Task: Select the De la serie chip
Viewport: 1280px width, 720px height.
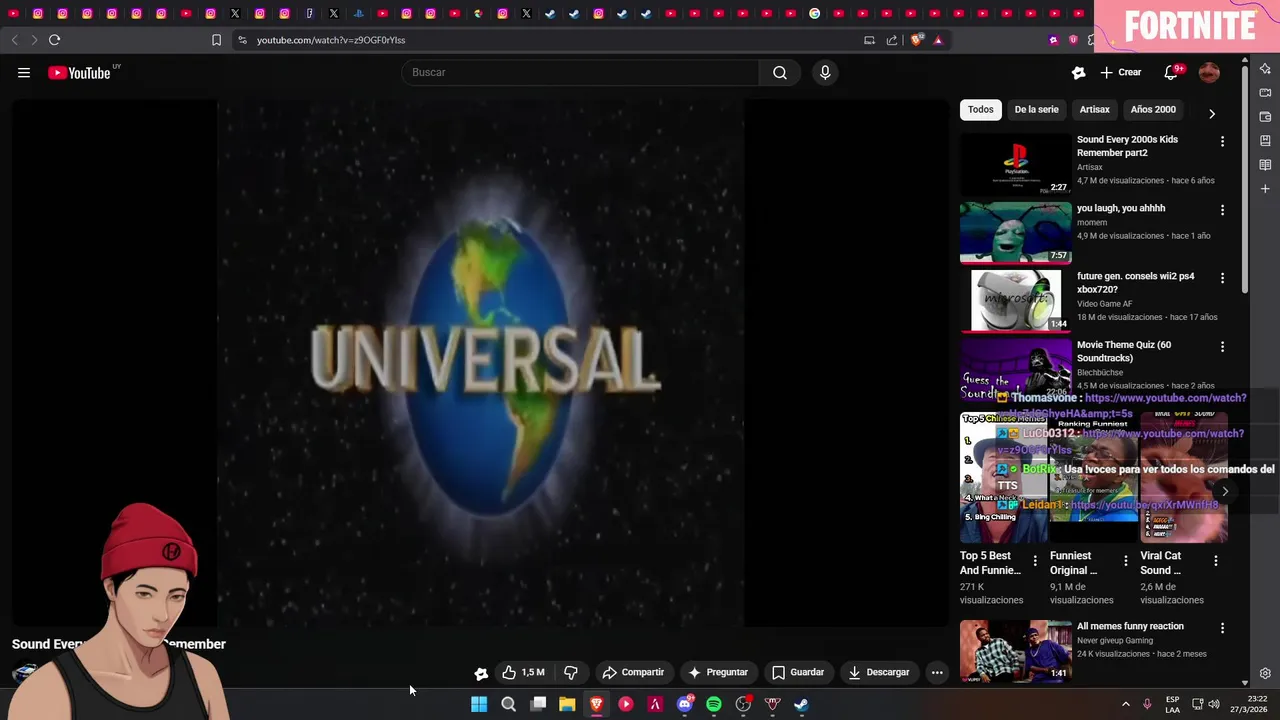Action: (x=1036, y=110)
